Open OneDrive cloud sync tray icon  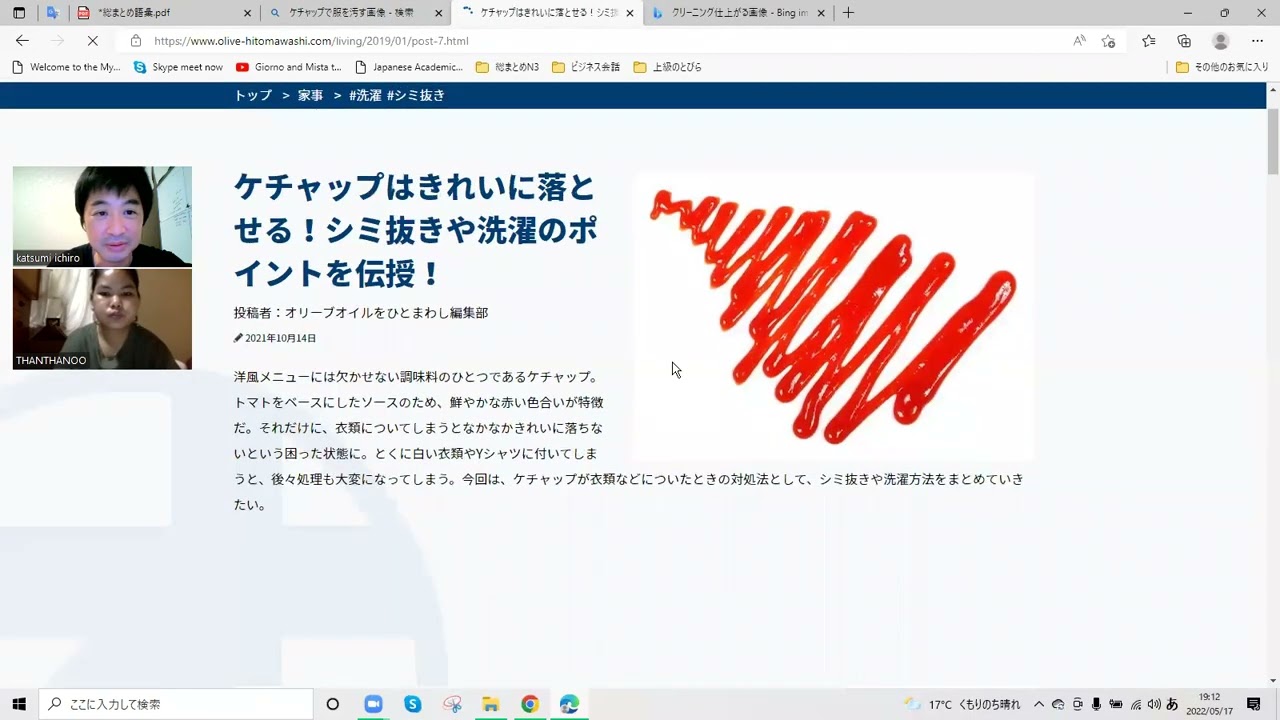pos(1058,704)
